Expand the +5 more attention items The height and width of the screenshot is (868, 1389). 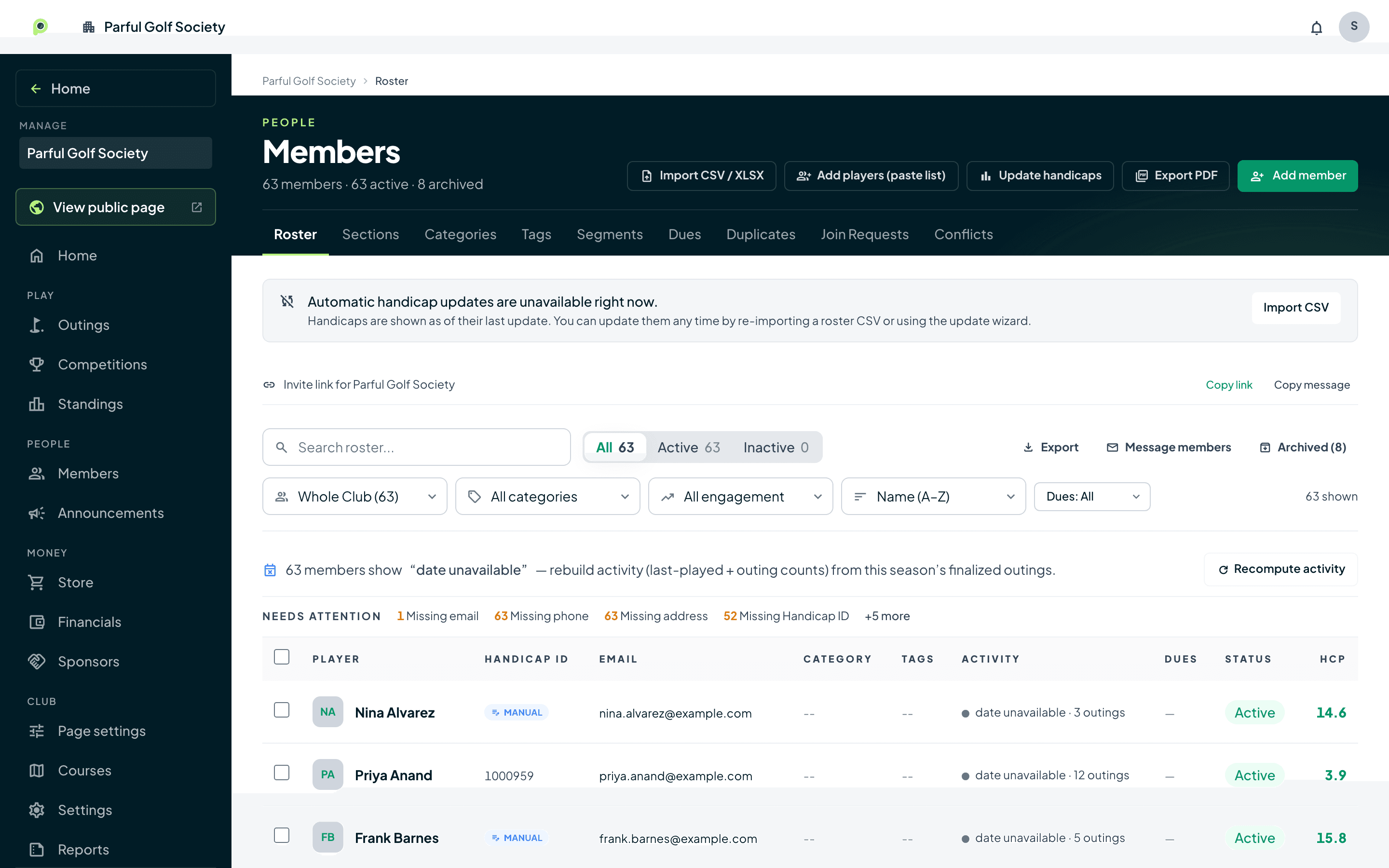887,616
